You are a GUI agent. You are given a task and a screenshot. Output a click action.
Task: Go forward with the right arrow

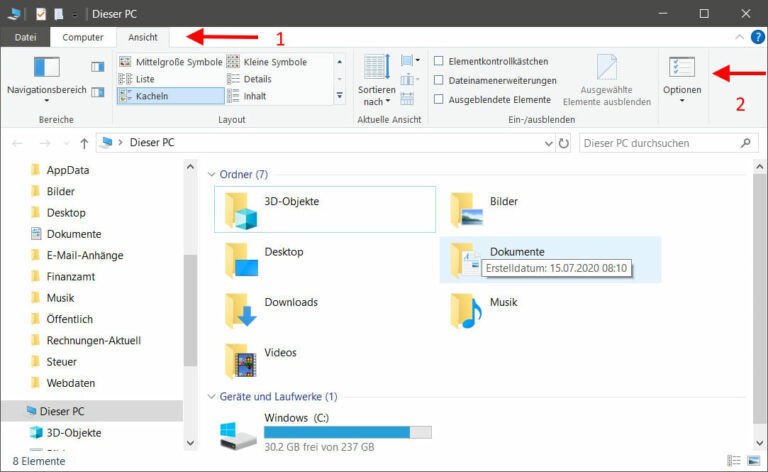pyautogui.click(x=45, y=143)
